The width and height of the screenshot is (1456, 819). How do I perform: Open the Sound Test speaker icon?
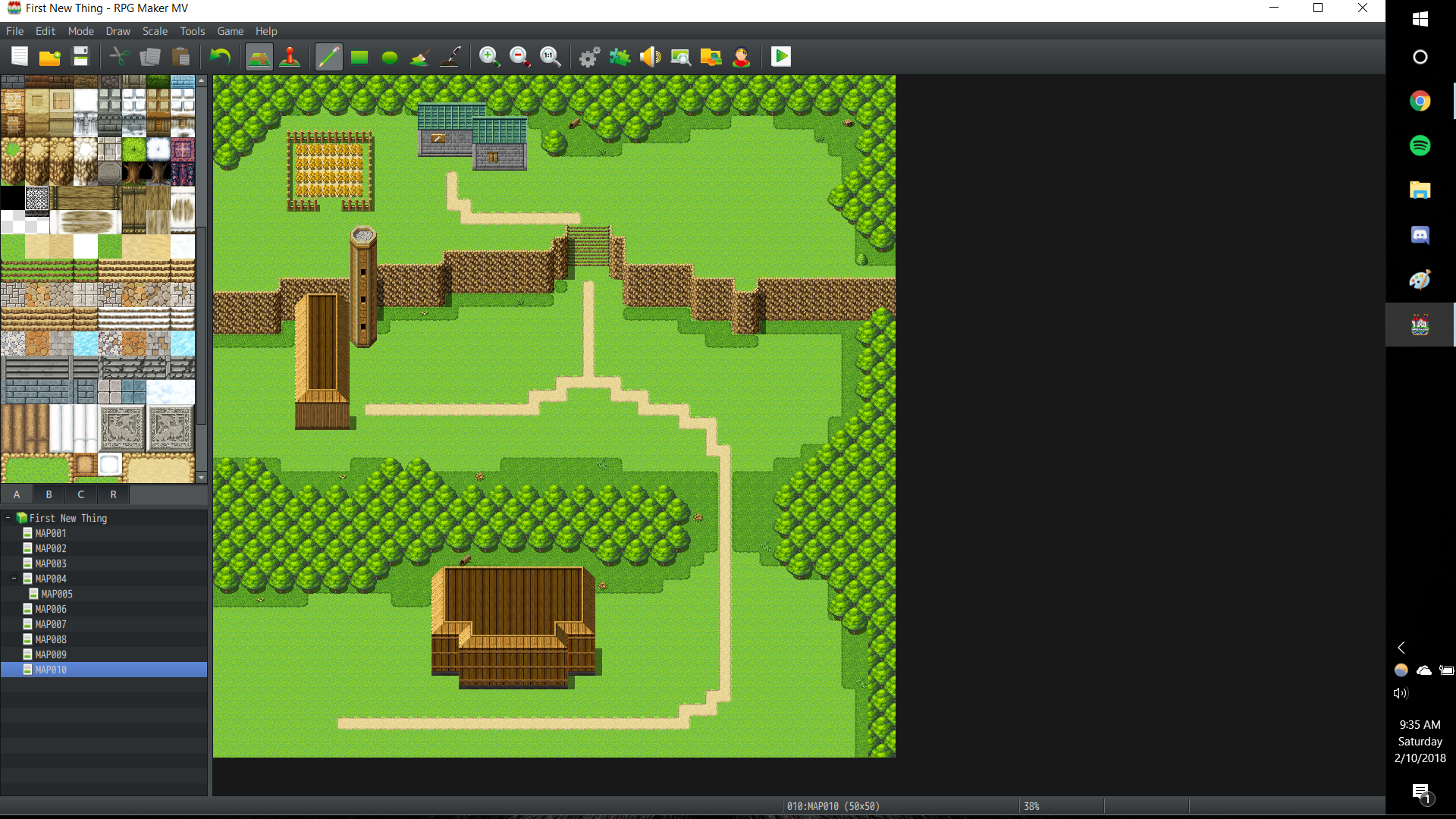pos(651,57)
